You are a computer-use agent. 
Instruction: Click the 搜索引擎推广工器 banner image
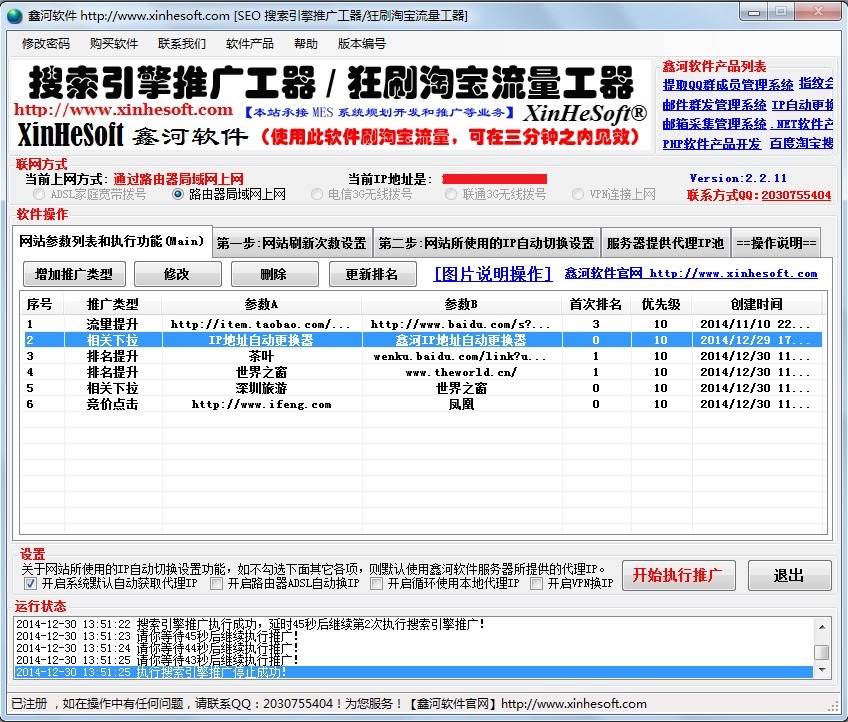click(330, 105)
